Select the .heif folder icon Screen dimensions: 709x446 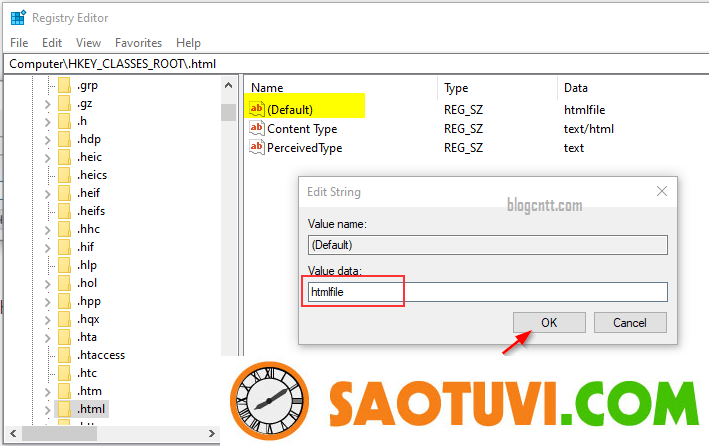click(64, 193)
